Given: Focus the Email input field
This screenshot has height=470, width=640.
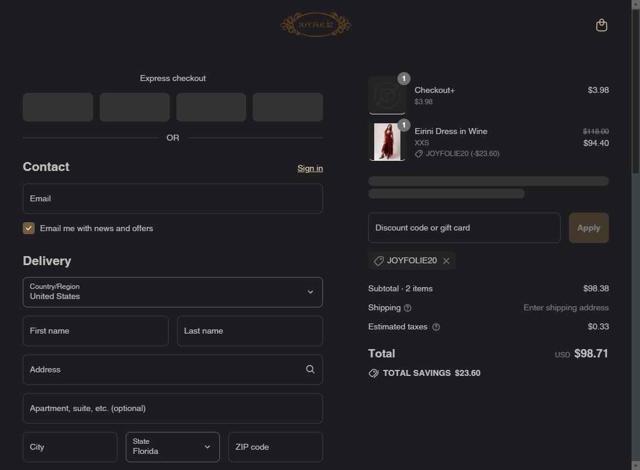Looking at the screenshot, I should 173,198.
